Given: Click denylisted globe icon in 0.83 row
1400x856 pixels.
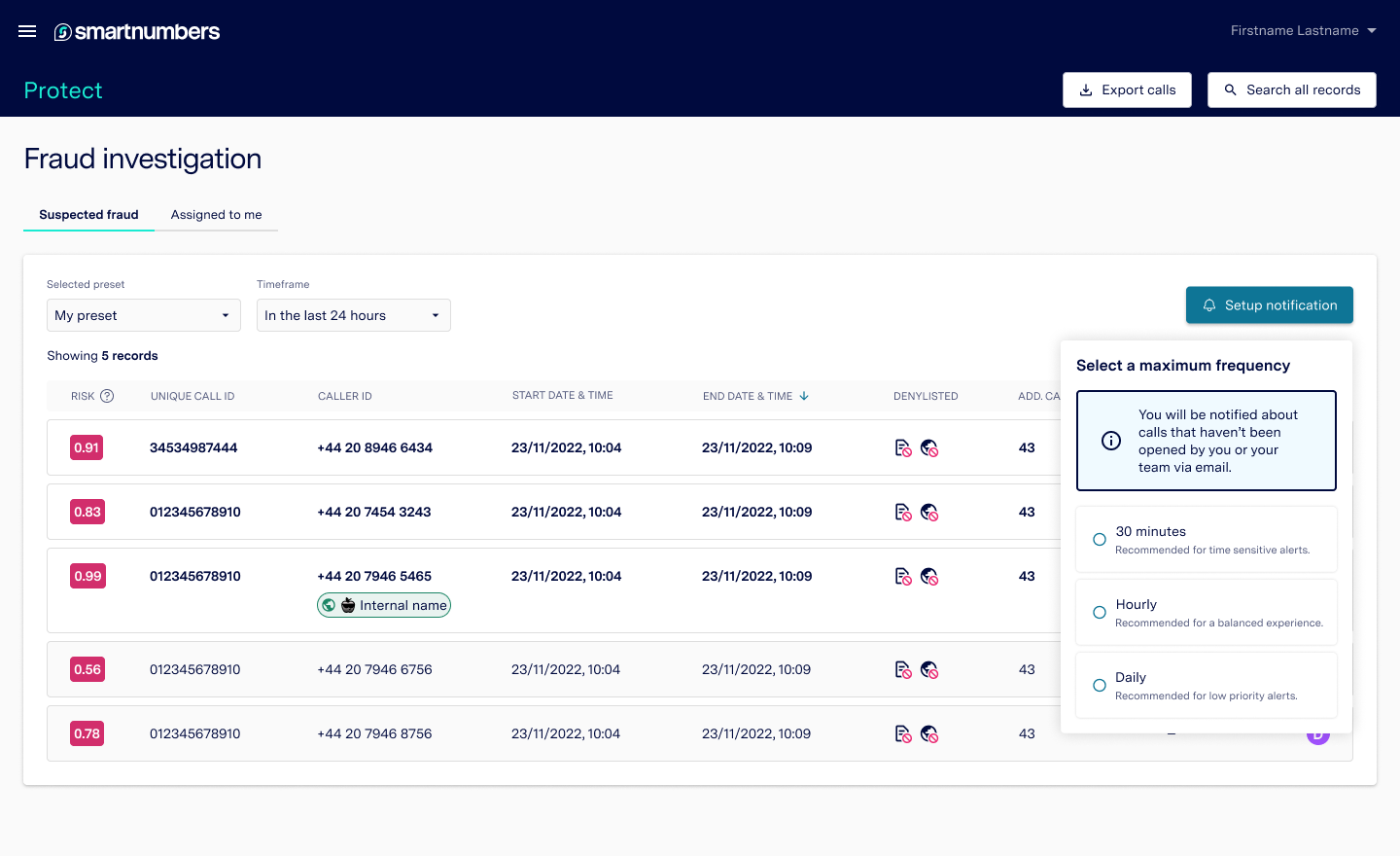Looking at the screenshot, I should point(929,512).
